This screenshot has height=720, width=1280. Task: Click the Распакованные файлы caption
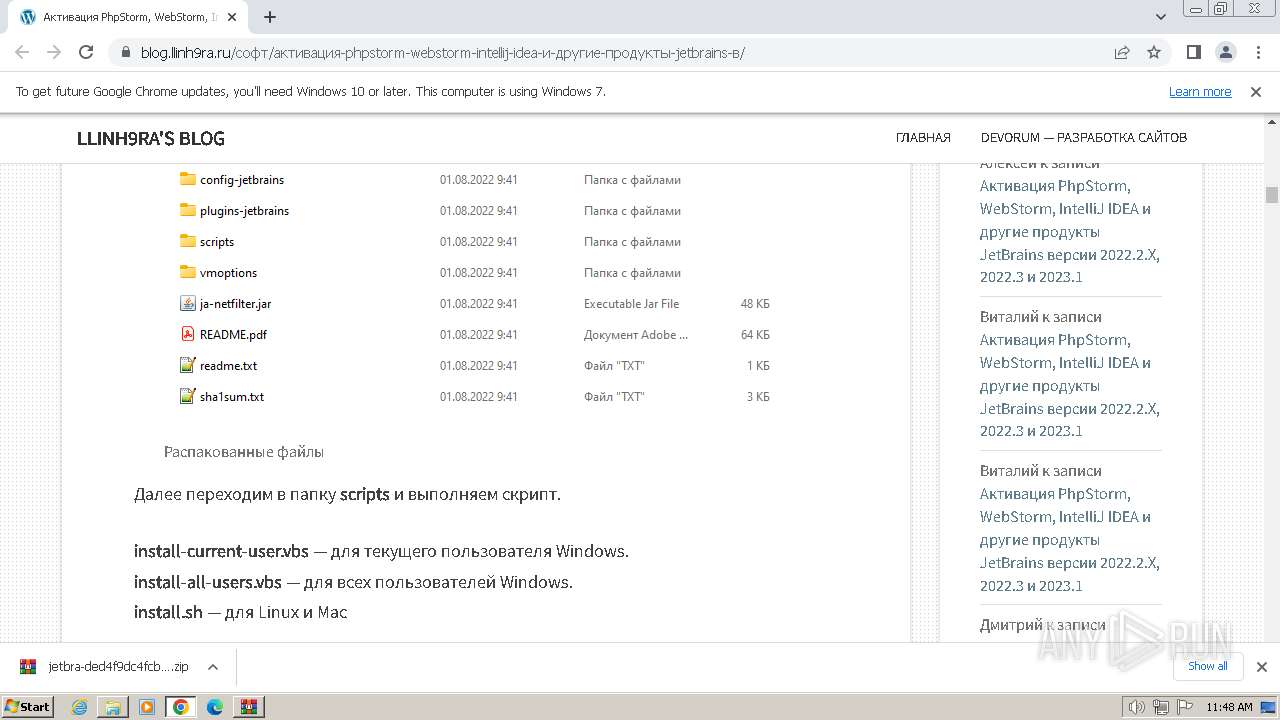[x=244, y=452]
